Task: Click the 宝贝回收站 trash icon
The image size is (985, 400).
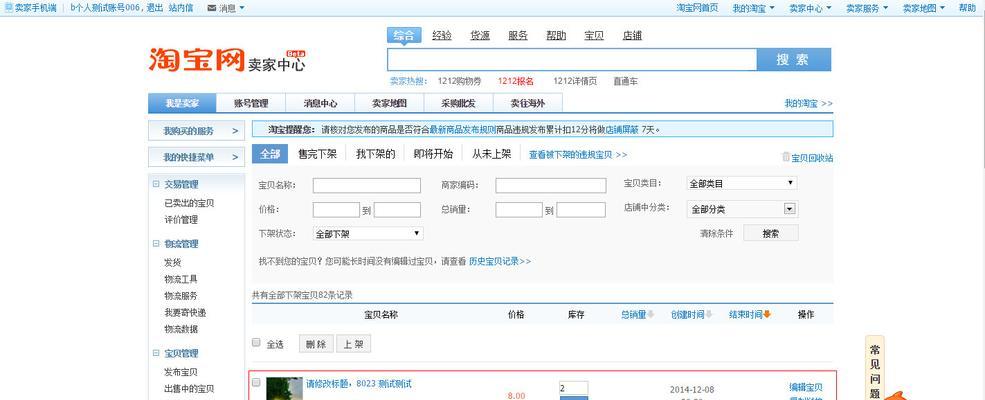Action: (x=786, y=157)
